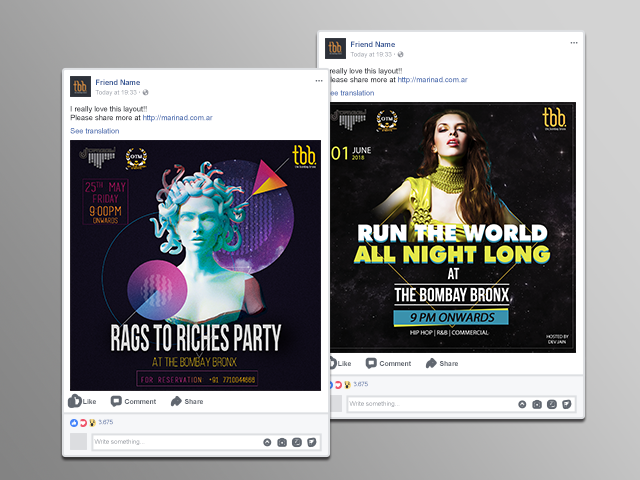Open Friend Name profile on the left post
Viewport: 640px width, 480px height.
(118, 82)
